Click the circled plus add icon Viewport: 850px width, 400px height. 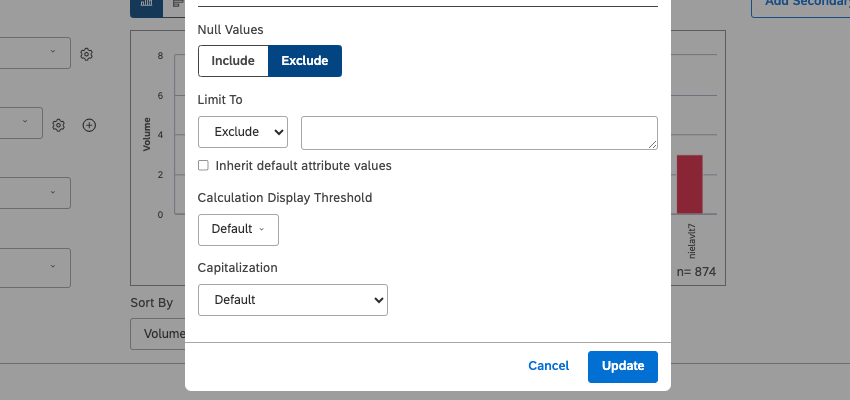point(89,125)
